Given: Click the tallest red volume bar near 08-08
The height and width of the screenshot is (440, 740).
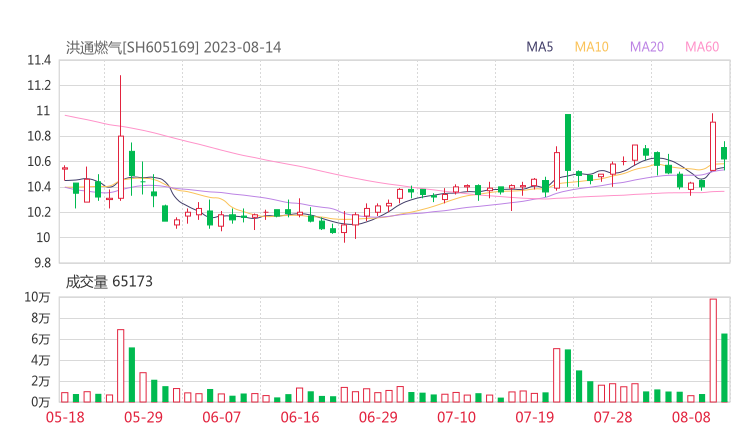Looking at the screenshot, I should [713, 350].
